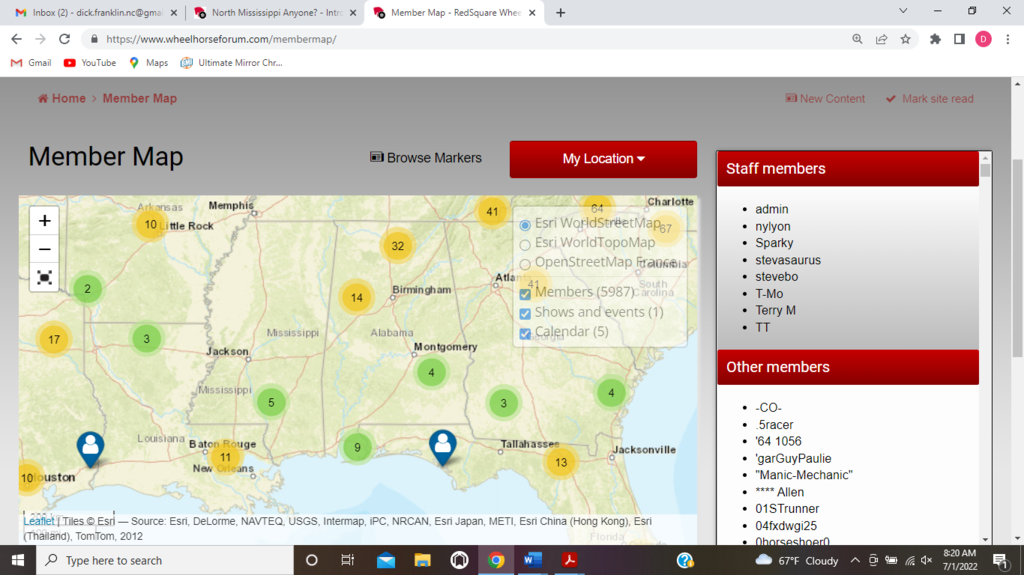Viewport: 1024px width, 575px height.
Task: Select Esri WorldTopoMap base layer
Action: point(525,243)
